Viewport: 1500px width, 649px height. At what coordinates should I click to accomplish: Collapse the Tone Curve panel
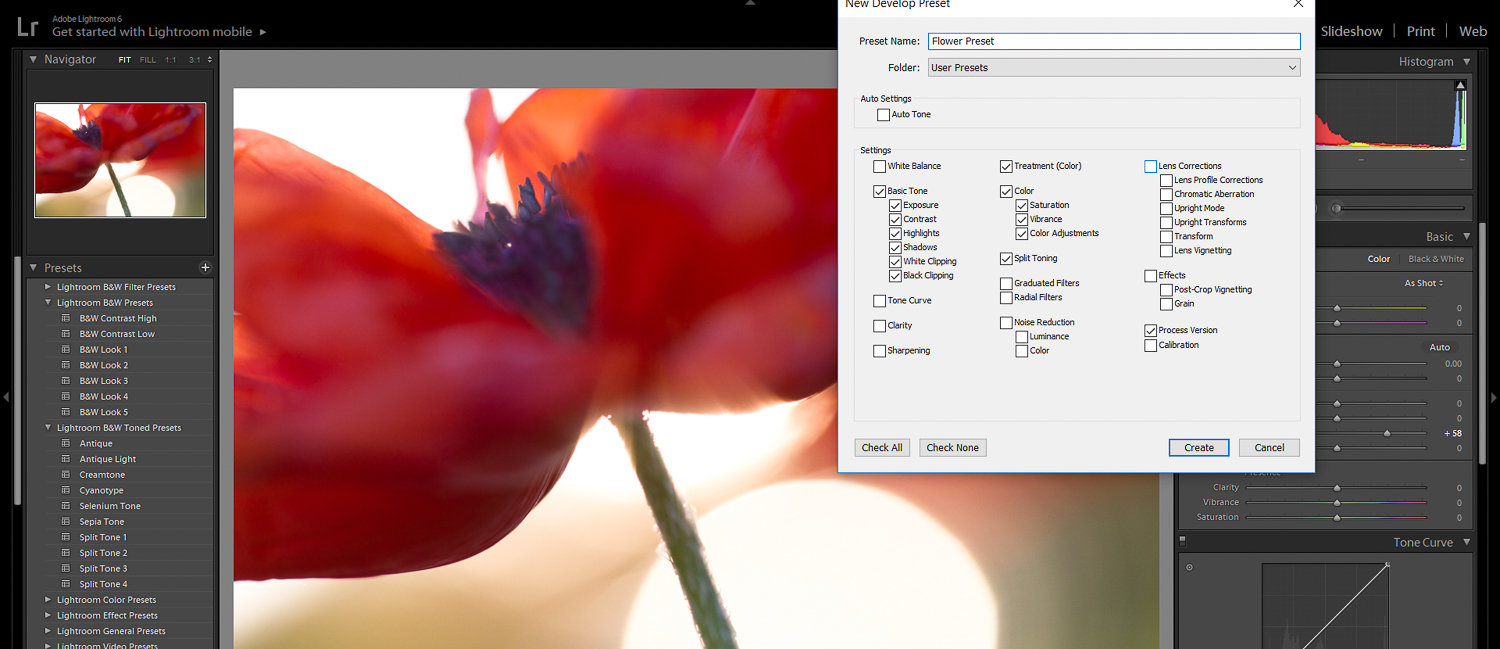tap(1467, 543)
